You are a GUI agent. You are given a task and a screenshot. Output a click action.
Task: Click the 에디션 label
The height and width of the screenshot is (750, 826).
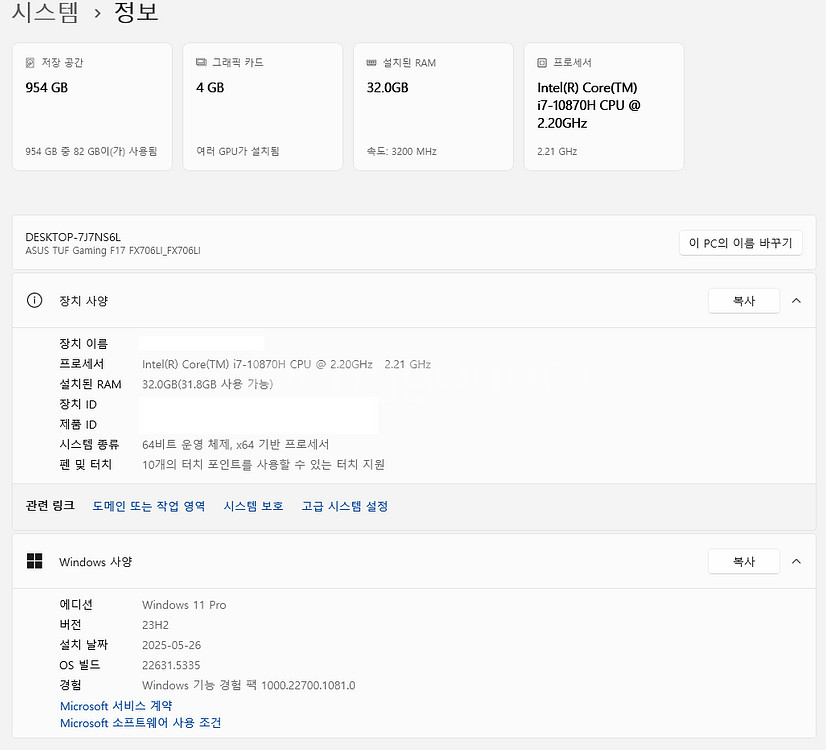click(76, 605)
